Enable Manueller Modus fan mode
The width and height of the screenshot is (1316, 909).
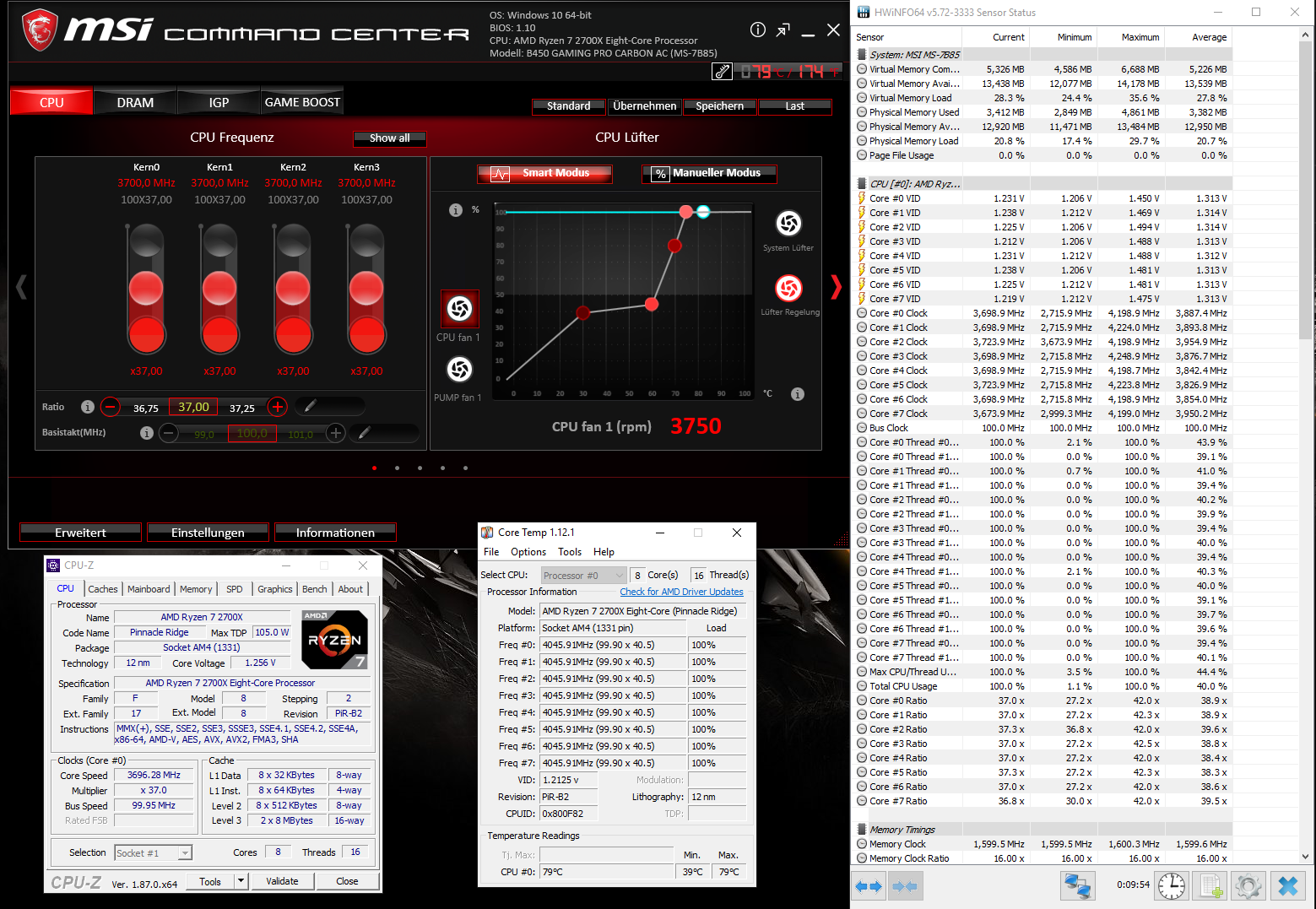[x=709, y=173]
